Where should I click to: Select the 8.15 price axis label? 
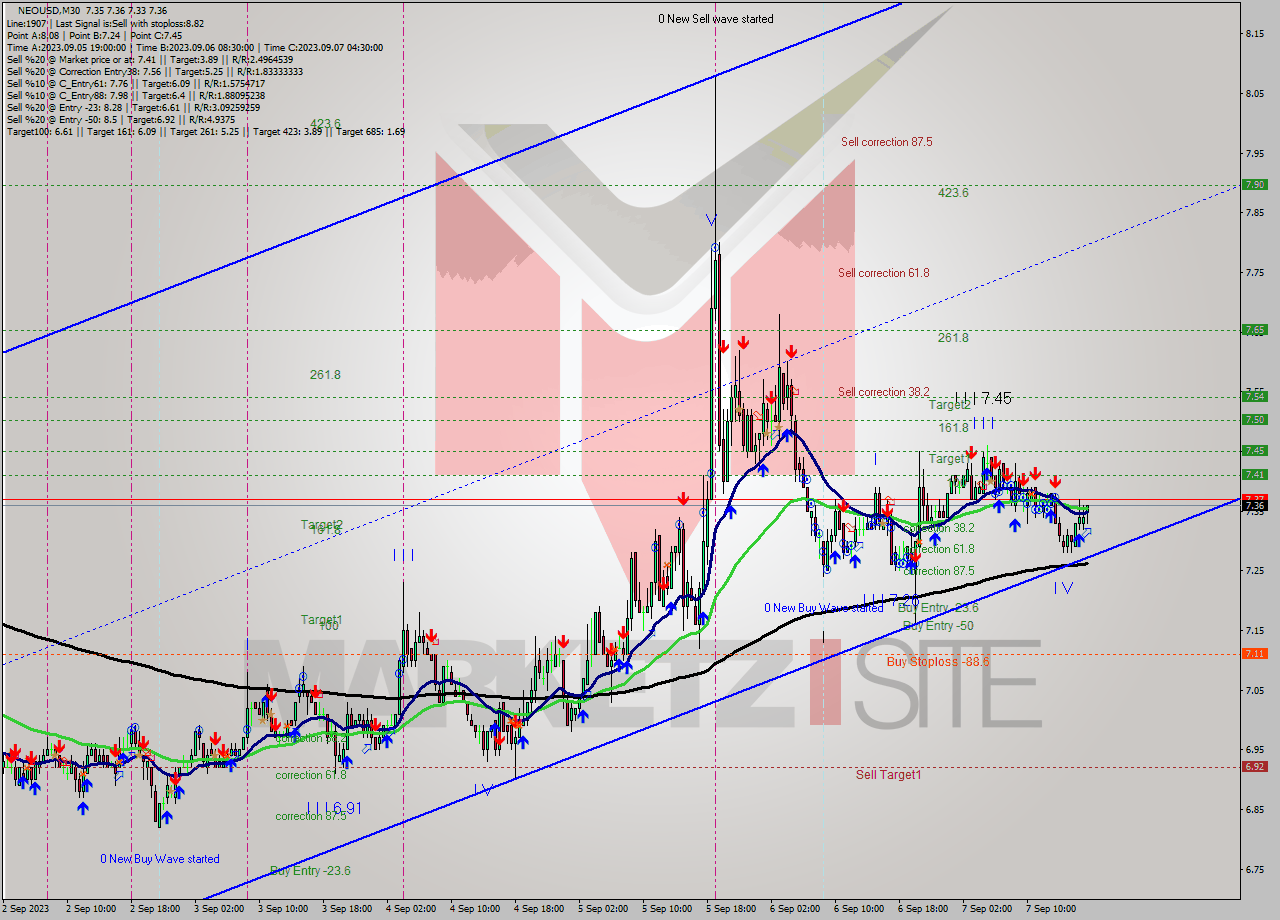(x=1256, y=34)
